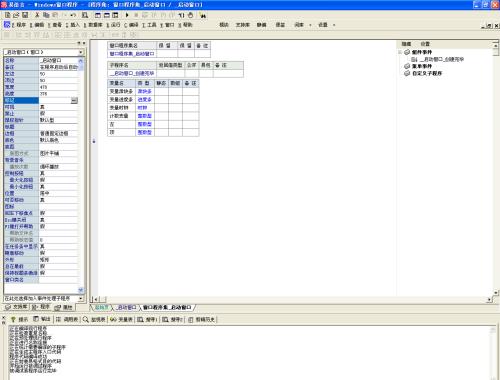Click the editor horizontal scroll left arrow

pos(95,299)
